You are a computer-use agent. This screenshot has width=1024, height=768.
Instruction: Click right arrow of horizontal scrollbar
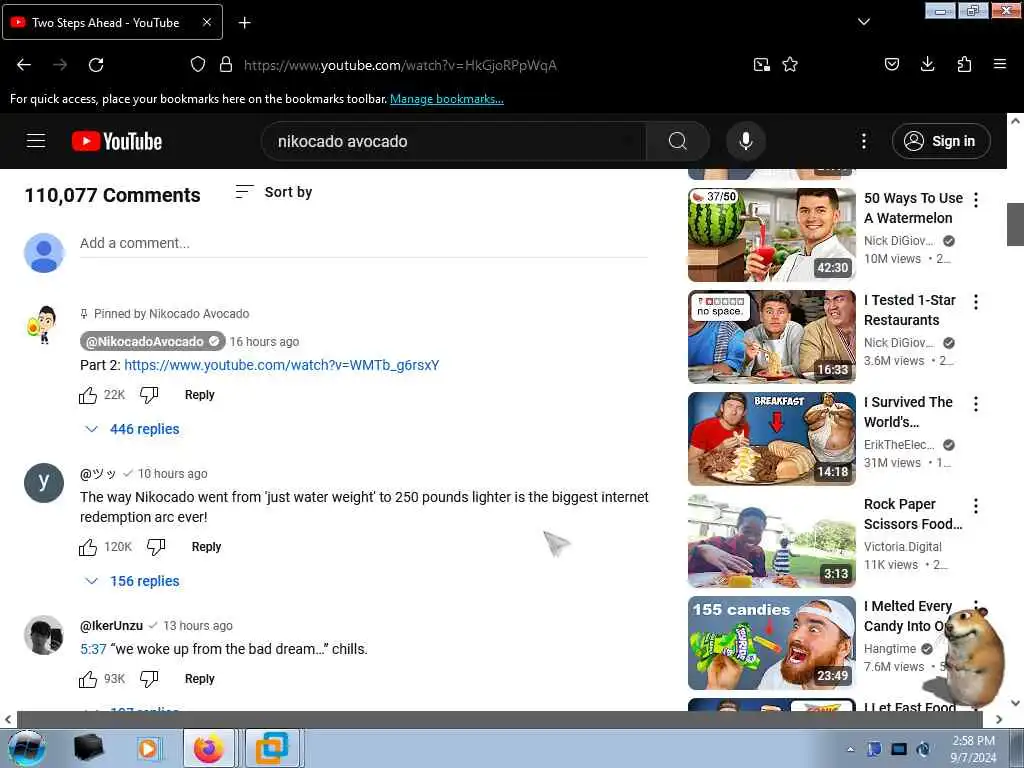pos(999,719)
